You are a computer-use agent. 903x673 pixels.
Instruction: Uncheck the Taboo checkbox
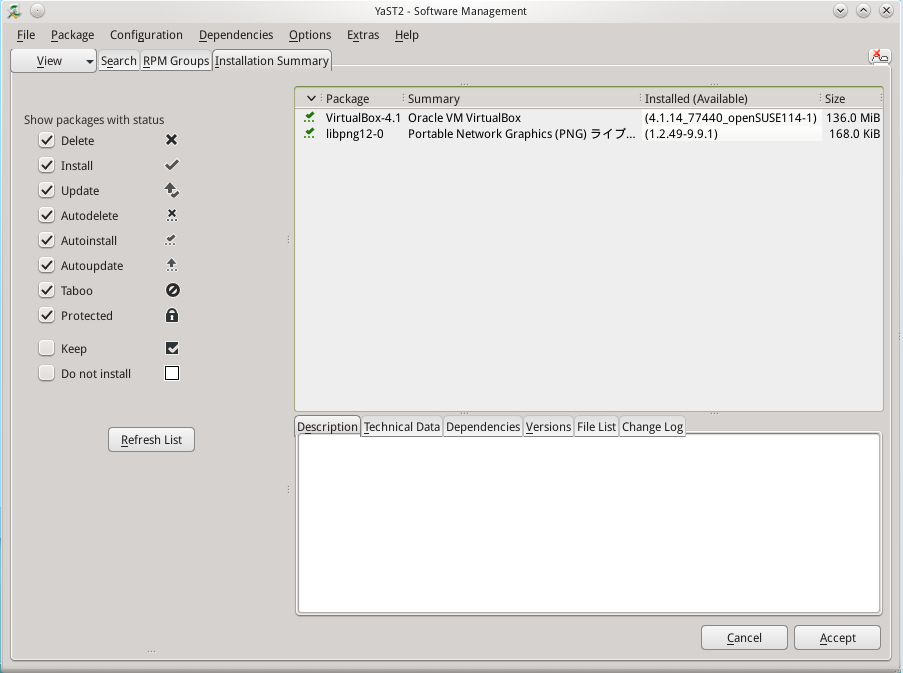[47, 290]
